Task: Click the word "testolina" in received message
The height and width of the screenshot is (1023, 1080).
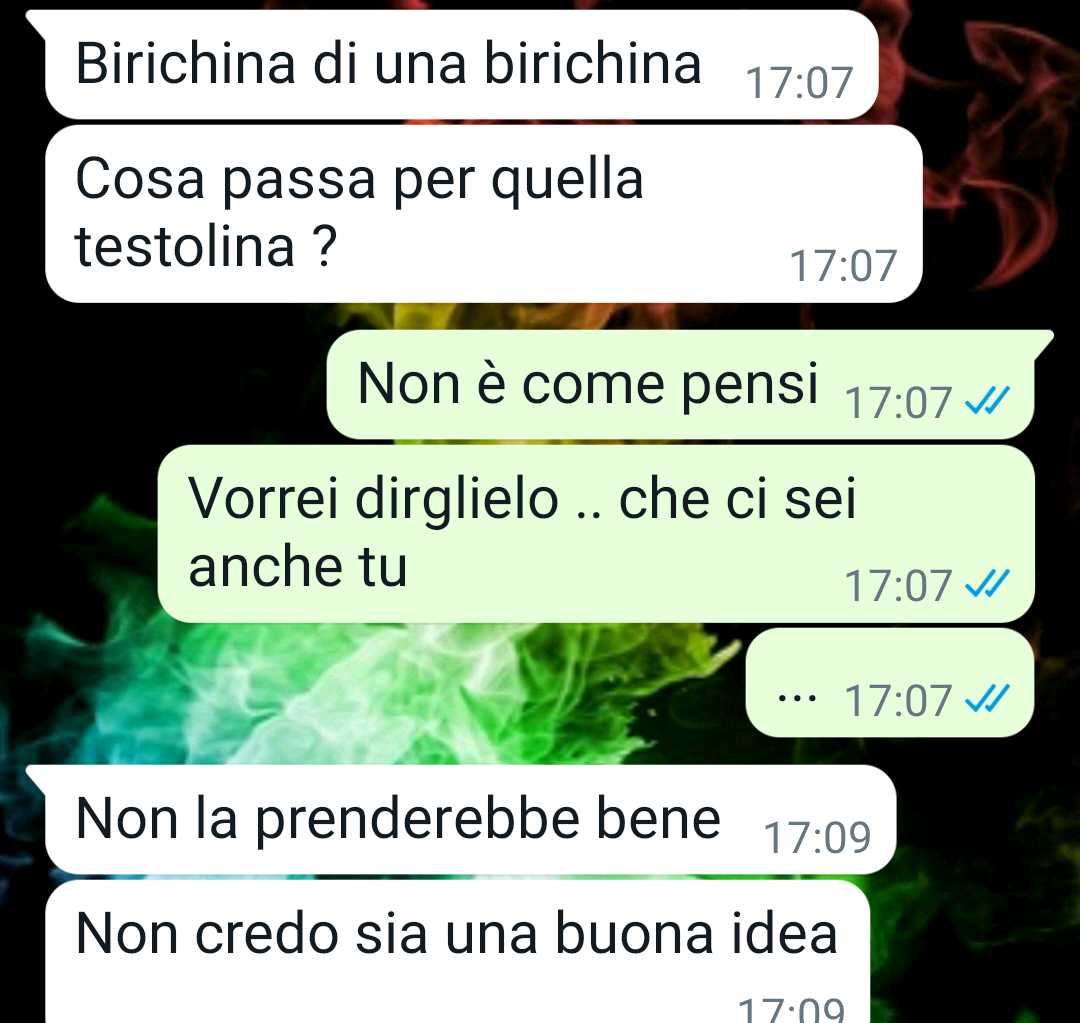Action: click(185, 246)
